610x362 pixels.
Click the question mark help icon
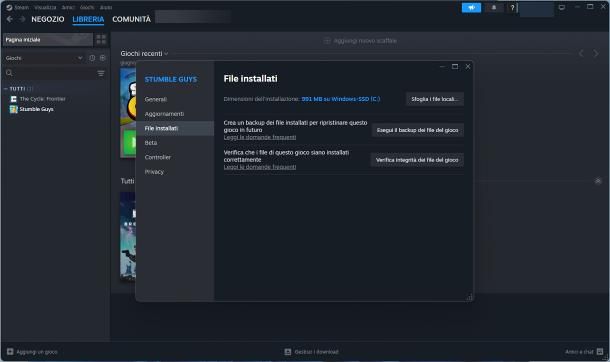(x=512, y=7)
